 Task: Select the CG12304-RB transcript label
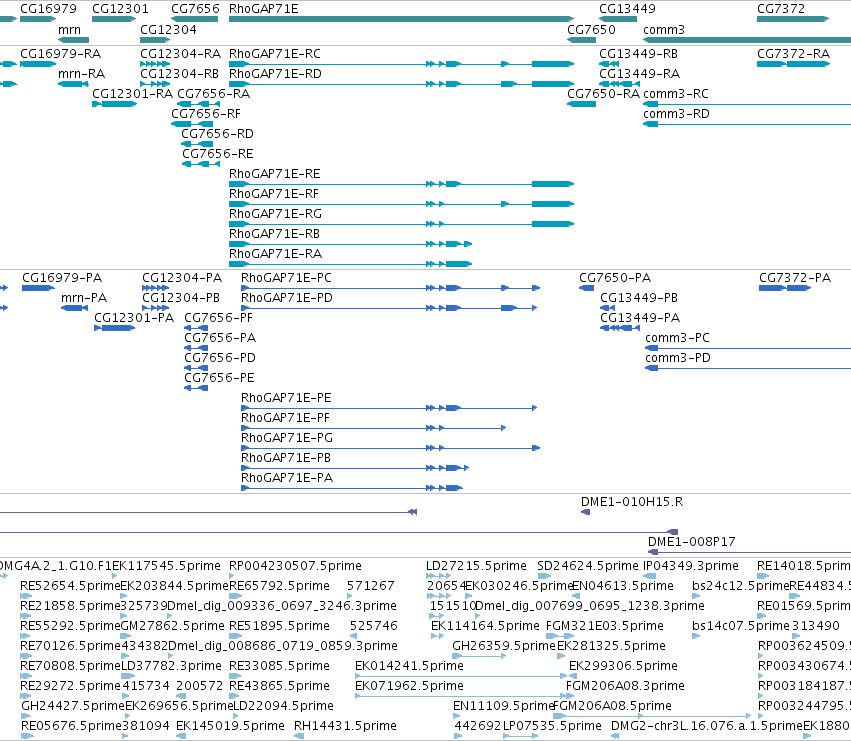pyautogui.click(x=180, y=74)
